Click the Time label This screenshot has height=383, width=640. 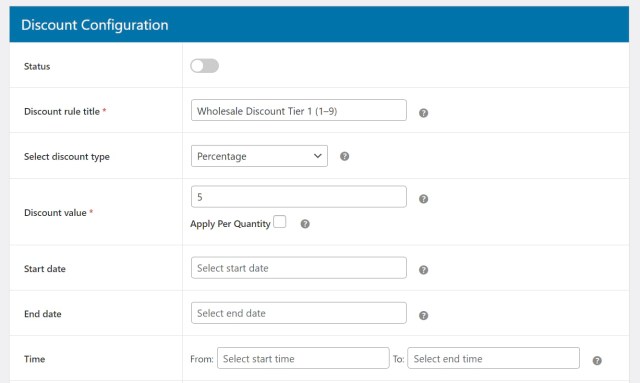tap(35, 359)
